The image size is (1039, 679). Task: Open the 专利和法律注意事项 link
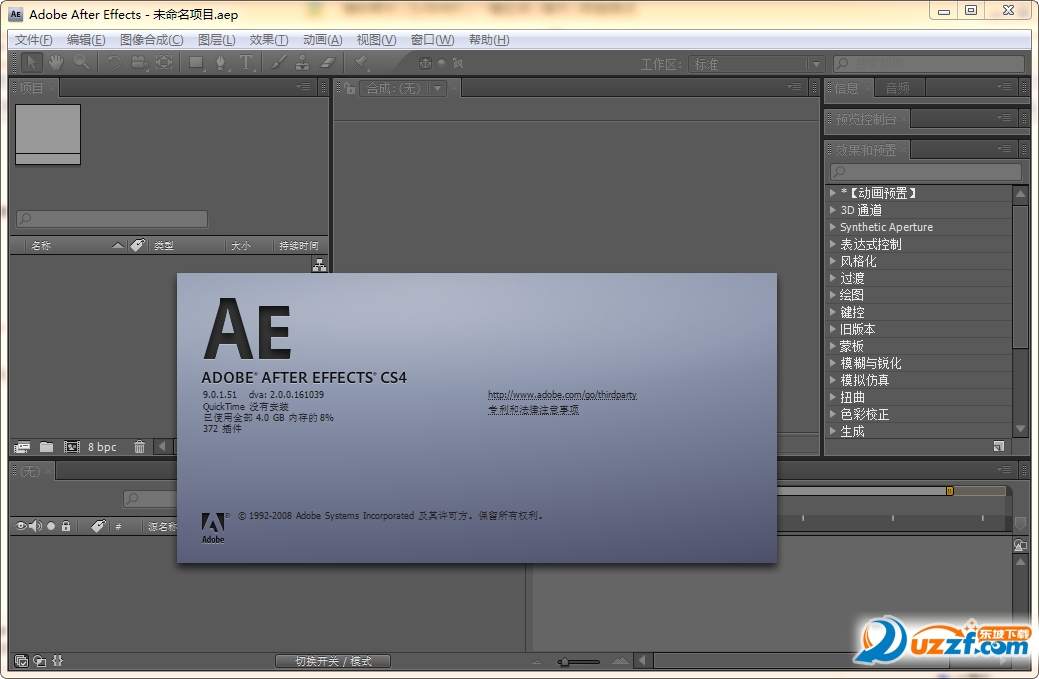tap(533, 410)
